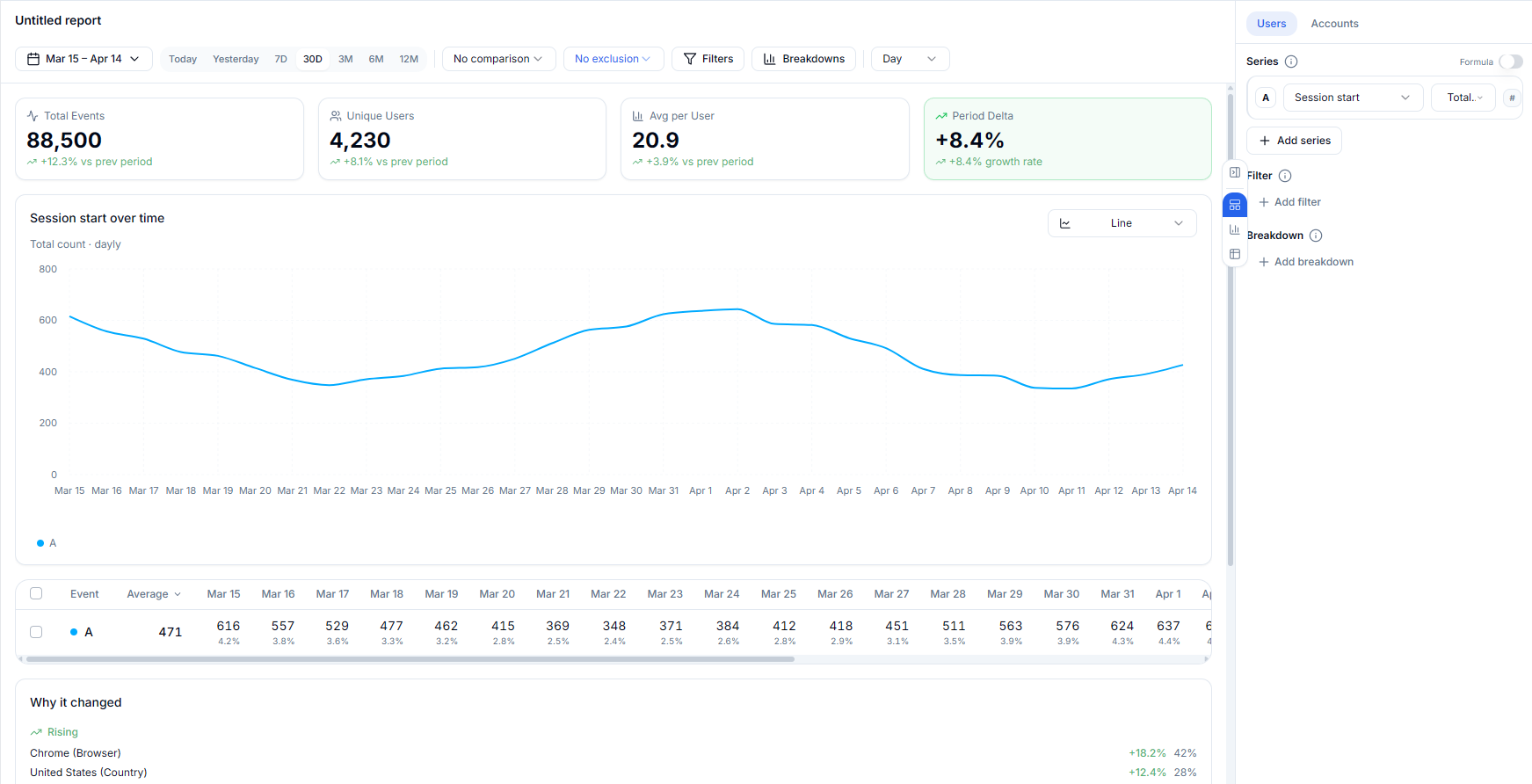Select the 7D time range
Viewport: 1532px width, 784px height.
coord(280,59)
